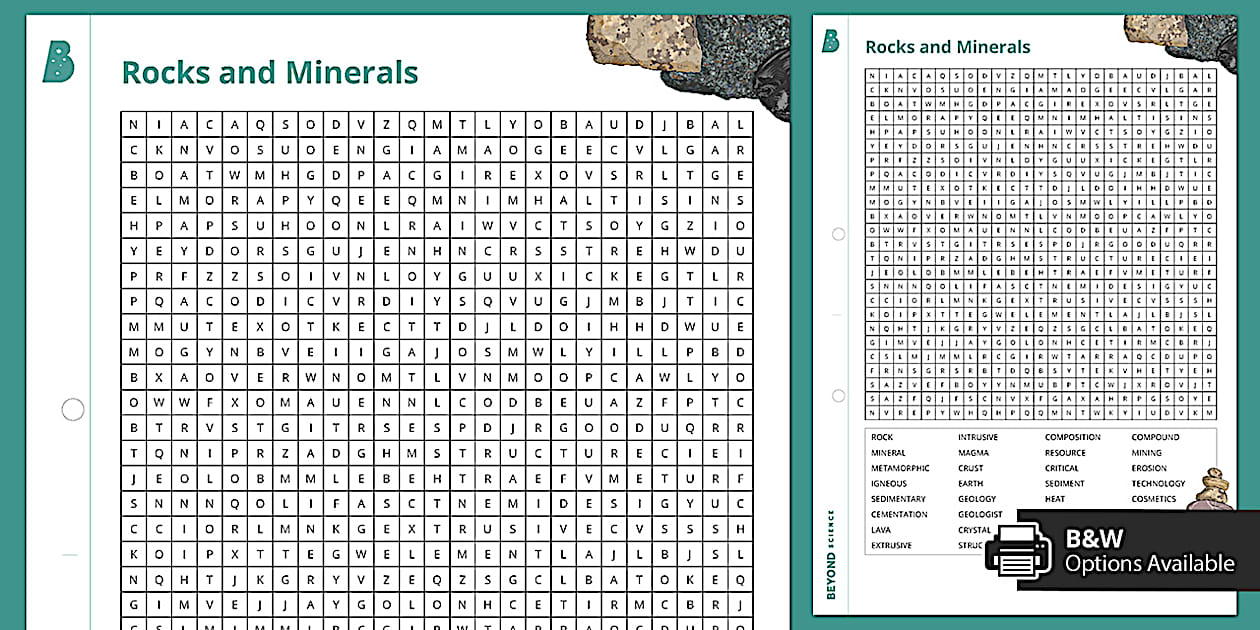Check off the EROSION word list entry
Image resolution: width=1260 pixels, height=630 pixels.
(x=1150, y=467)
